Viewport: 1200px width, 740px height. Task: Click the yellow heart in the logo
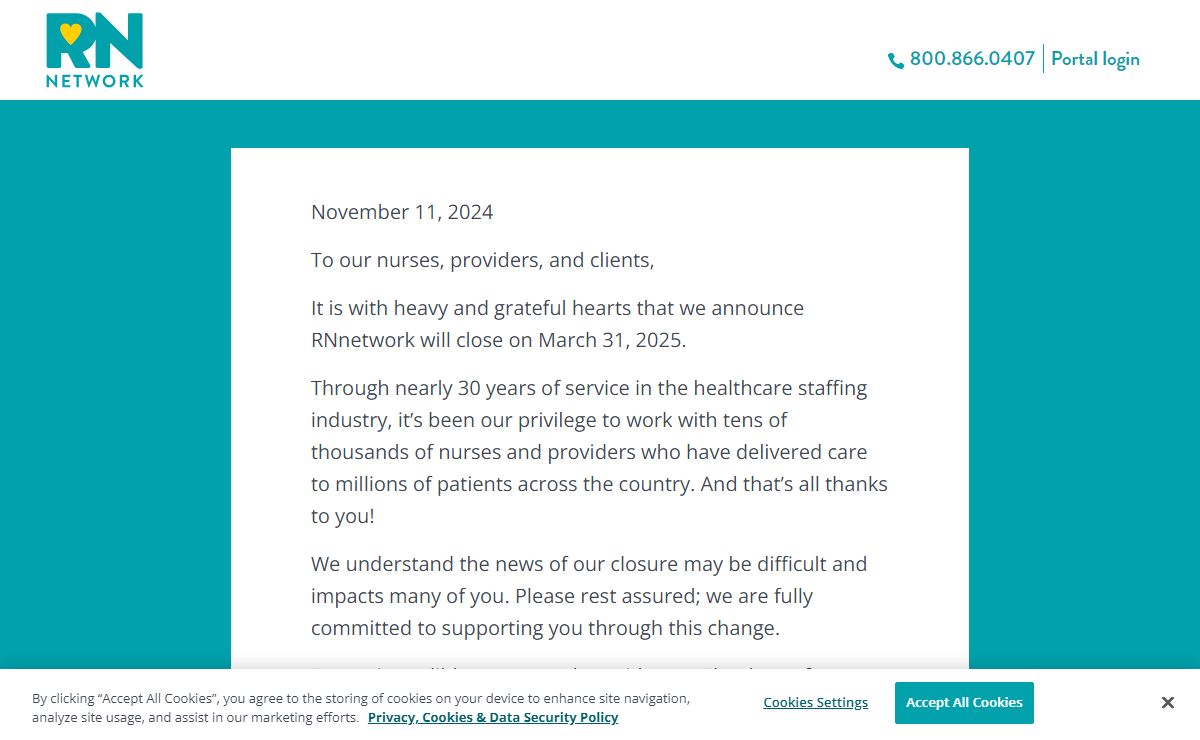coord(70,34)
